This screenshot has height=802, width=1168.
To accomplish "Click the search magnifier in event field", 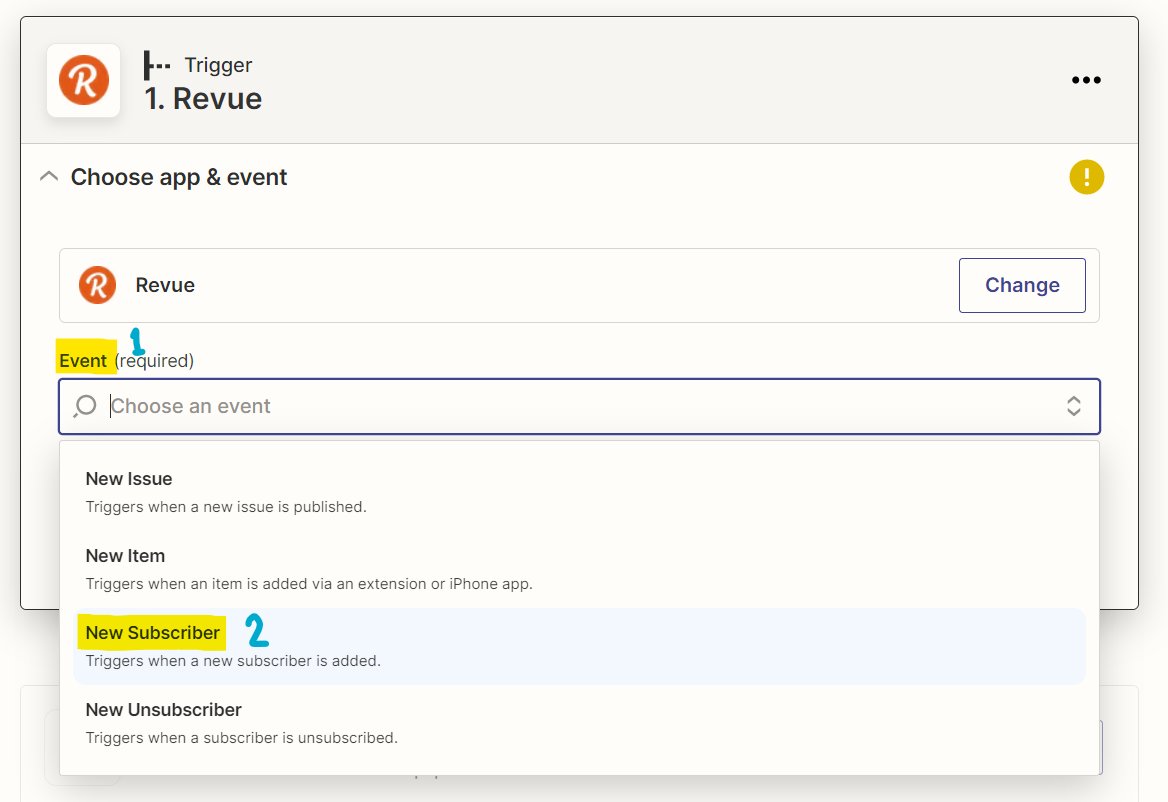I will tap(85, 406).
